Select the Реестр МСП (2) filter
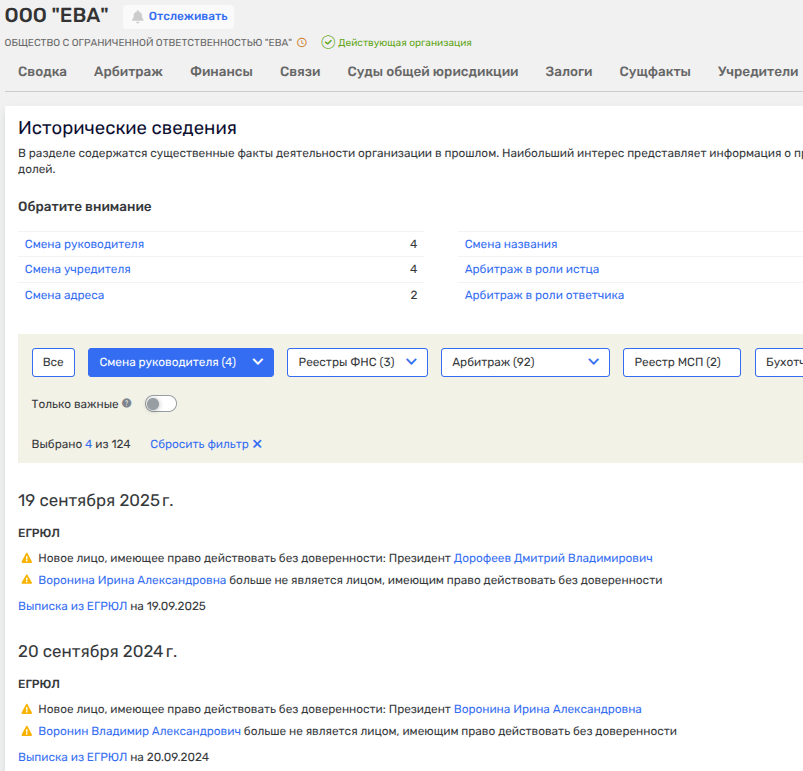This screenshot has height=771, width=803. click(681, 362)
